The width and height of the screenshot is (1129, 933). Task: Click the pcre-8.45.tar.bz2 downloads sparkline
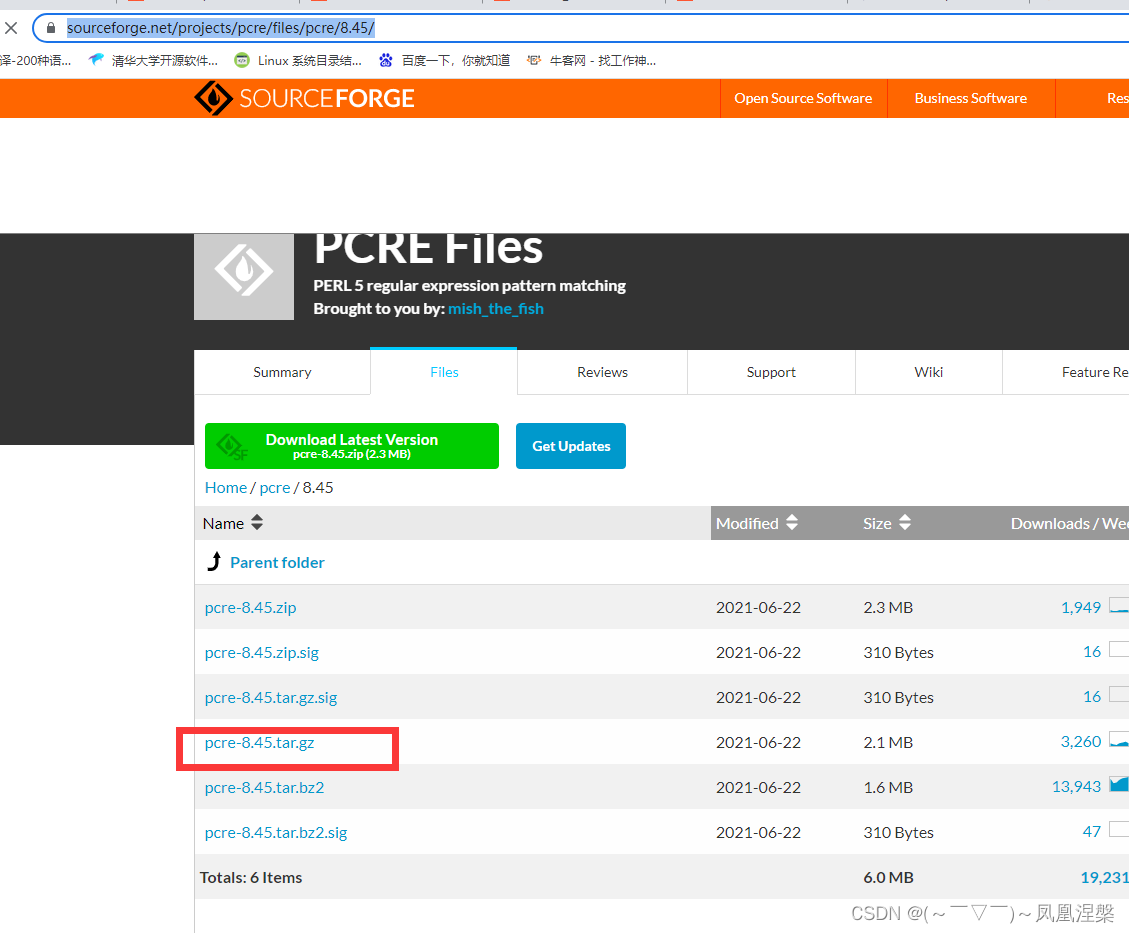[1119, 785]
